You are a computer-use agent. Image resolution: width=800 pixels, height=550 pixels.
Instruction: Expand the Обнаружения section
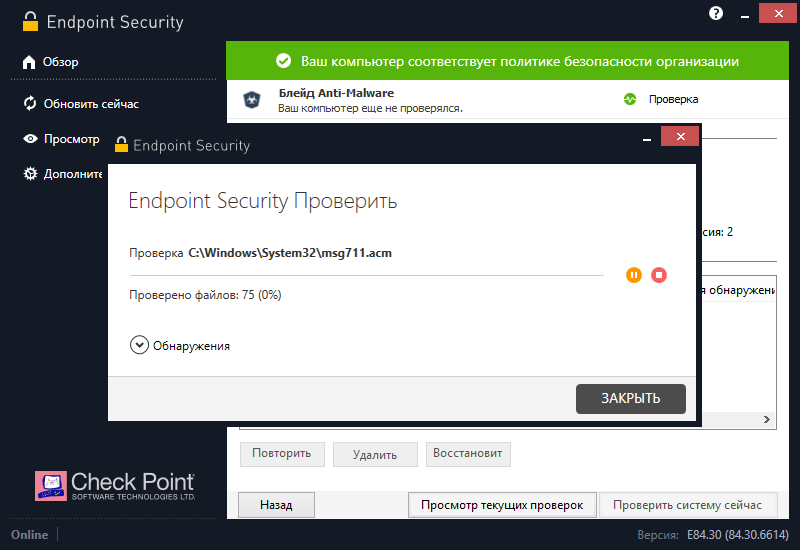(138, 345)
